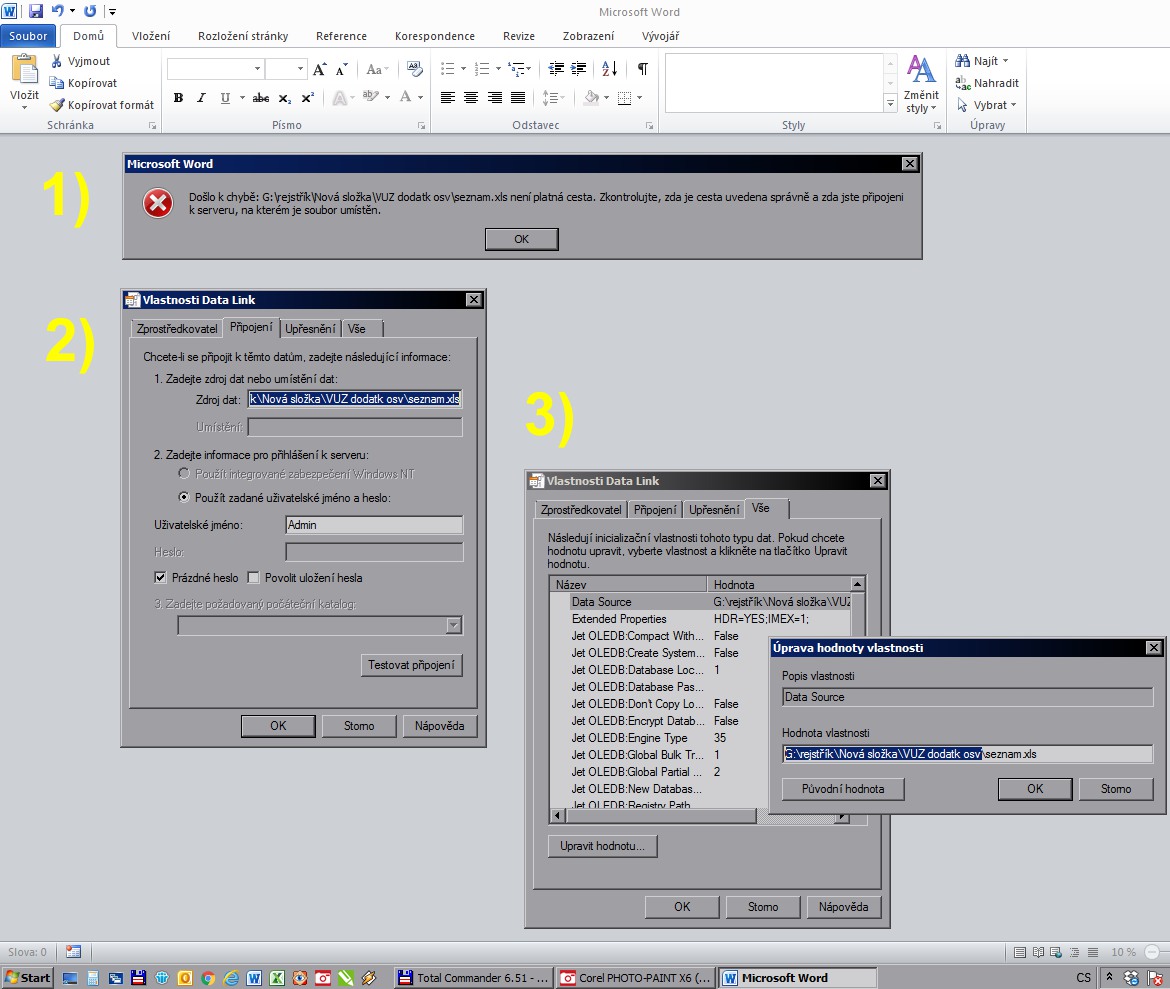Click the Původní hodnota button
The height and width of the screenshot is (989, 1170).
point(843,789)
